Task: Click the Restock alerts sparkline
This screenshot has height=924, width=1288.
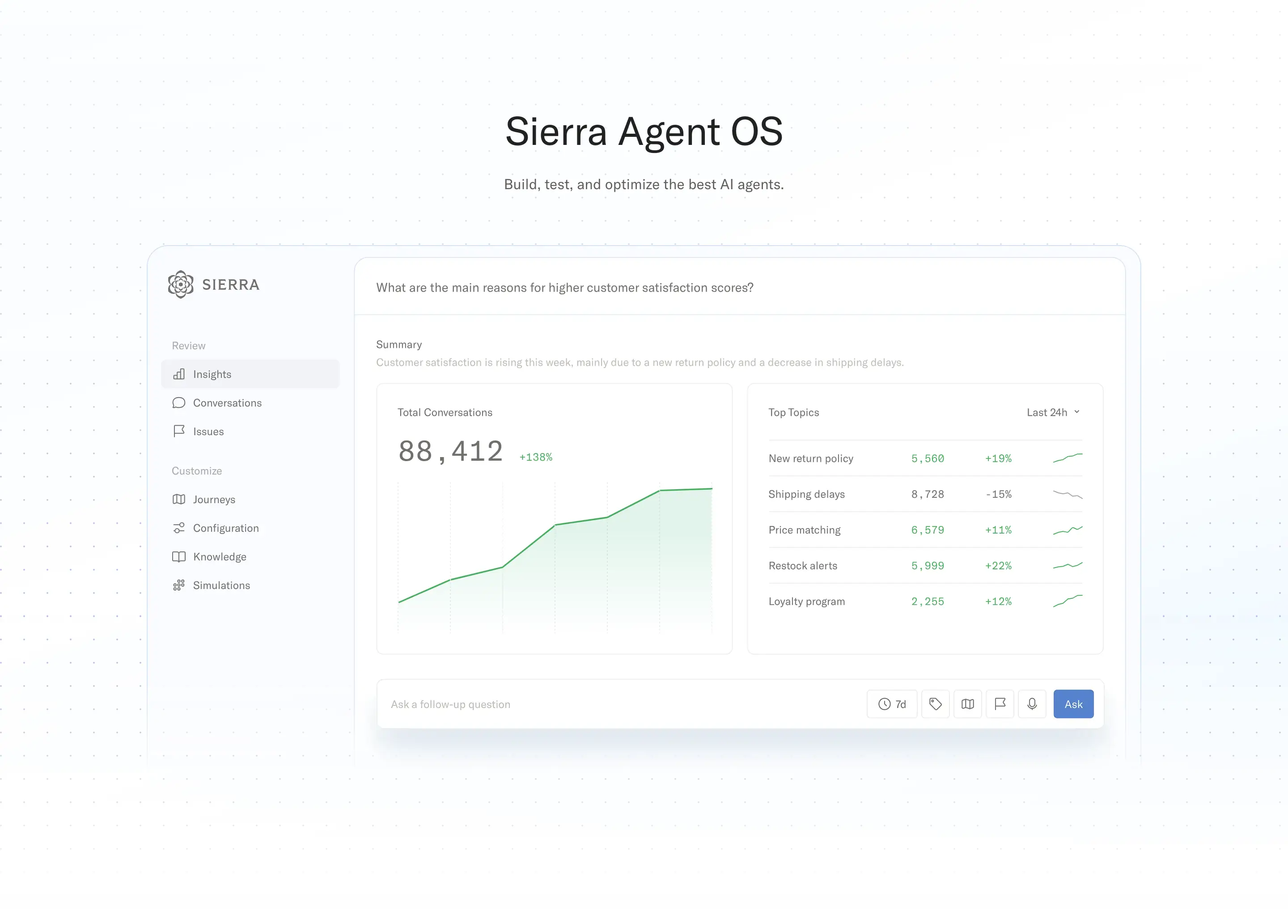Action: pyautogui.click(x=1068, y=566)
